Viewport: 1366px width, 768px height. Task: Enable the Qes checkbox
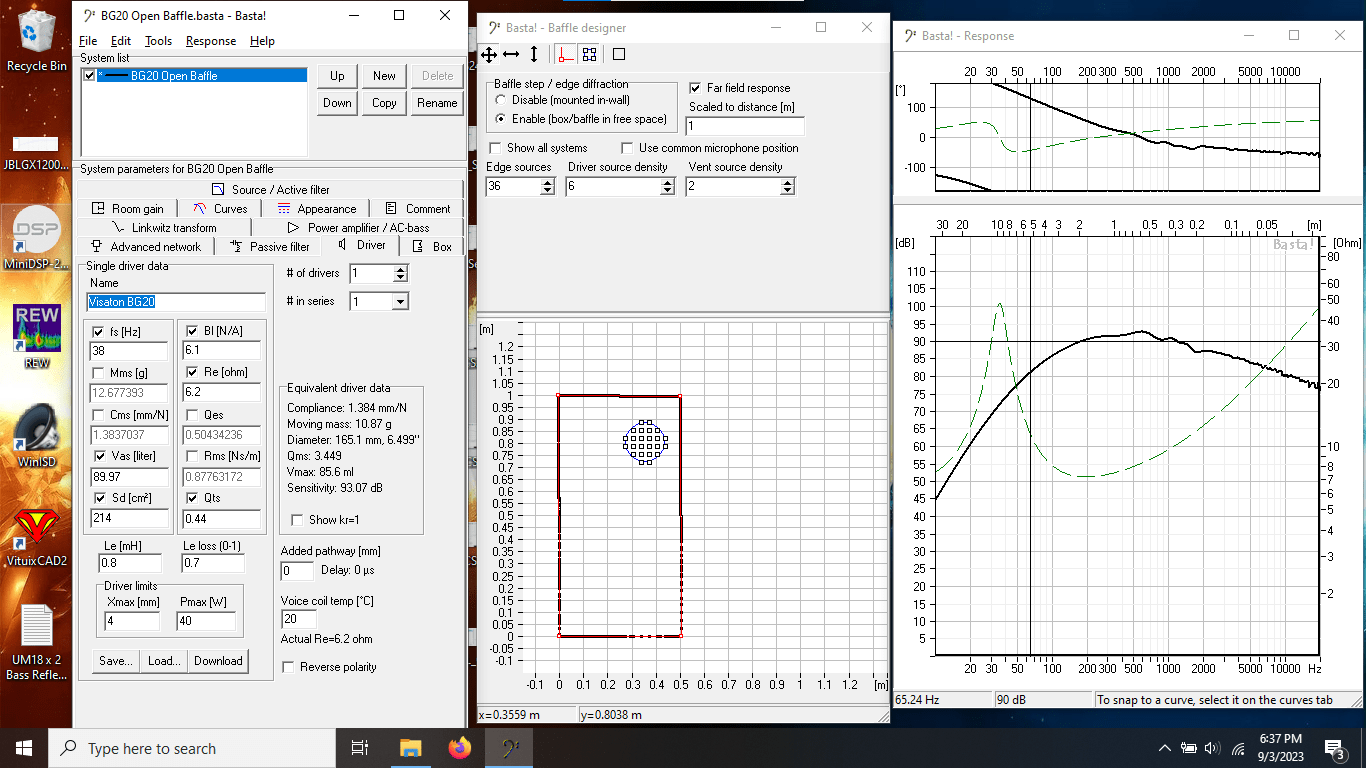(x=192, y=415)
